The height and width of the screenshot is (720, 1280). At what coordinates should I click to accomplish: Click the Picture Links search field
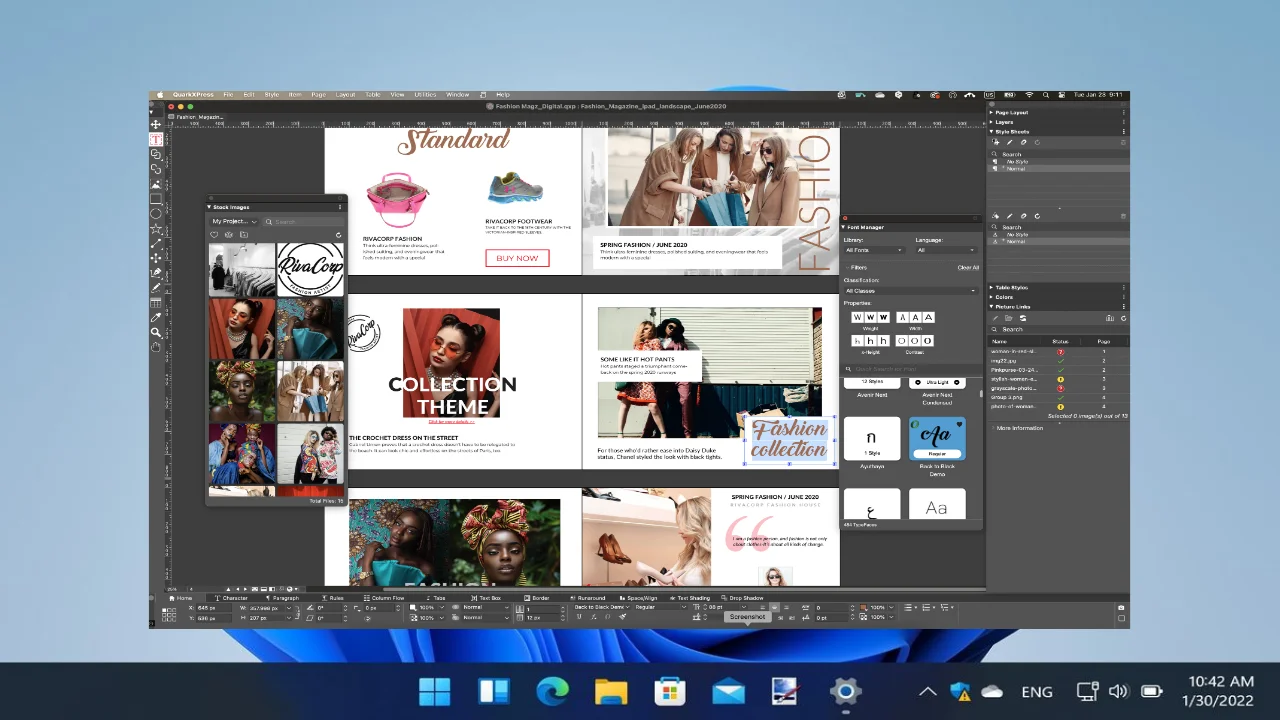(x=1057, y=329)
